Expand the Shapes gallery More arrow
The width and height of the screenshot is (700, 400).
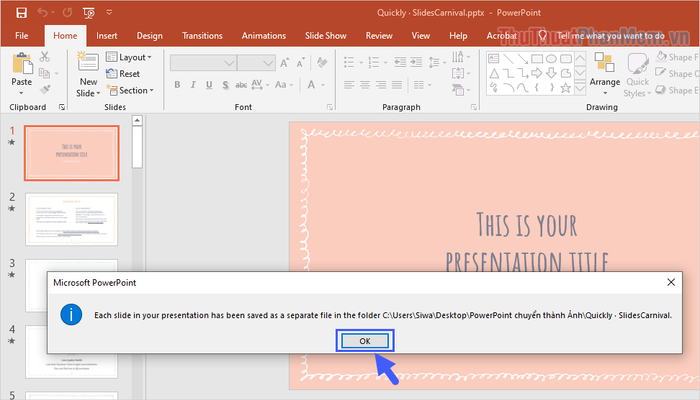pos(580,89)
